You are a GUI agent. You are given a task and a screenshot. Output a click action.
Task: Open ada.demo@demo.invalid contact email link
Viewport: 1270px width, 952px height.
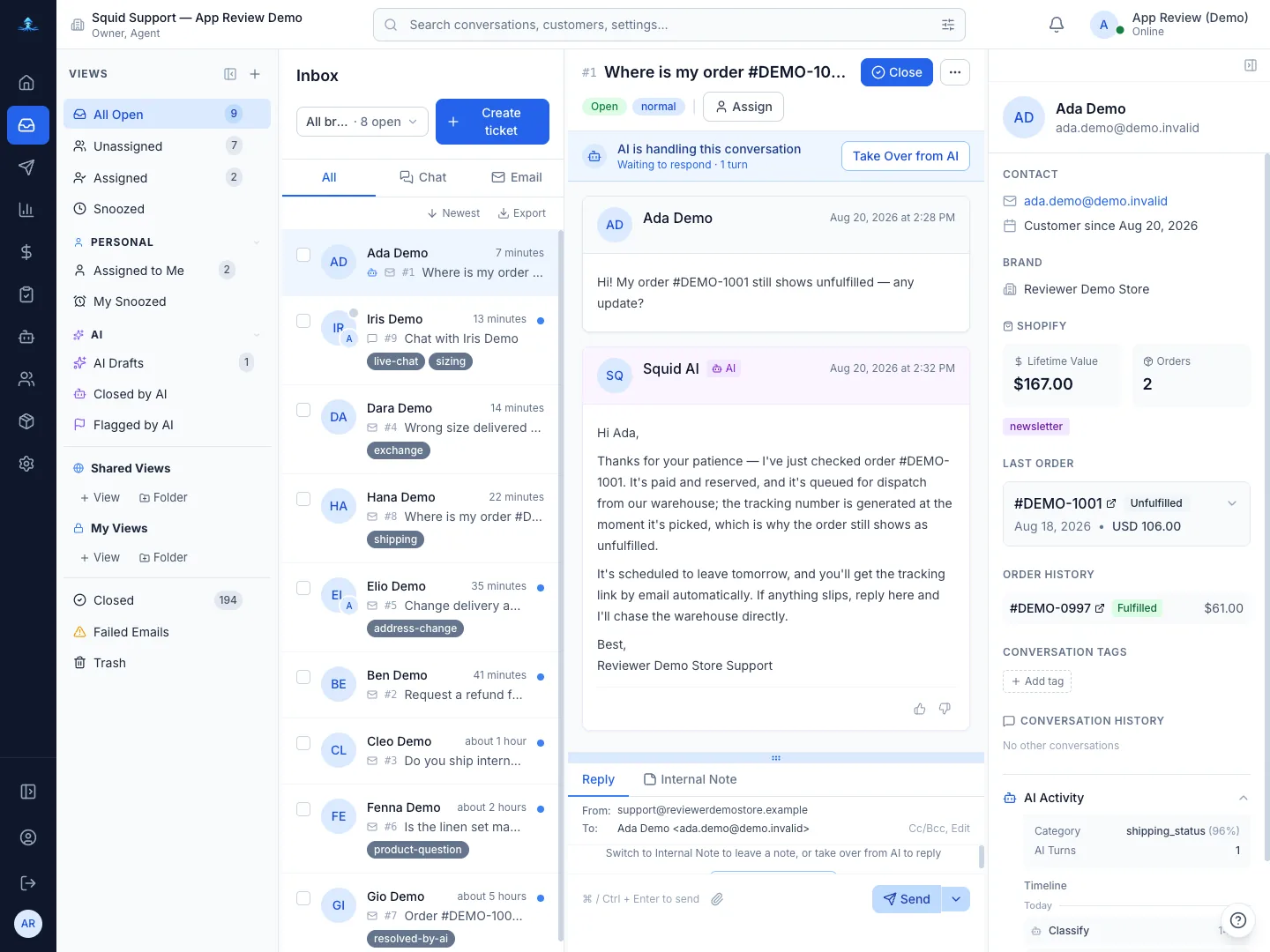1095,201
